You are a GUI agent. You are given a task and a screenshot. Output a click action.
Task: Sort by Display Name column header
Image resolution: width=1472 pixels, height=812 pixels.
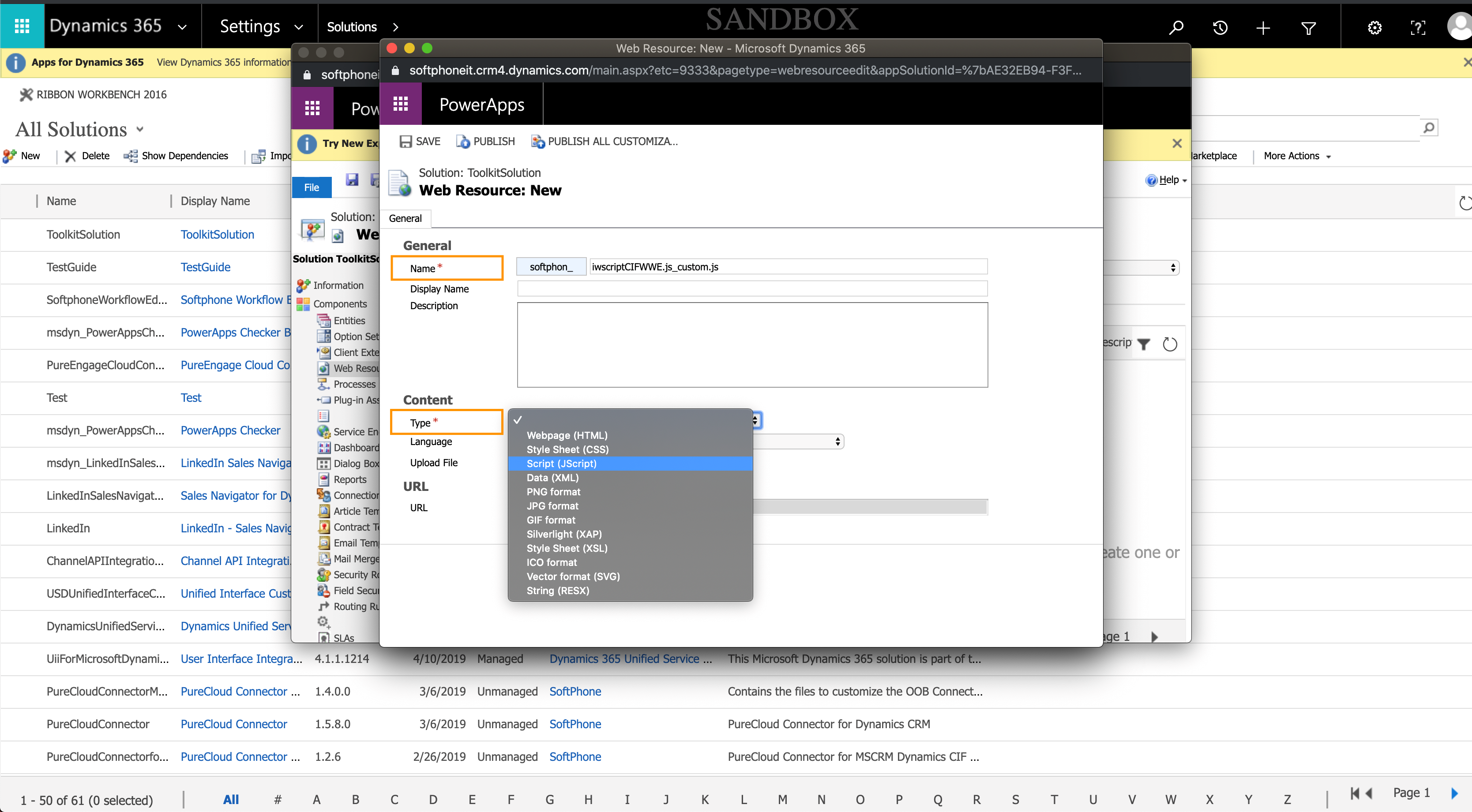[x=215, y=201]
